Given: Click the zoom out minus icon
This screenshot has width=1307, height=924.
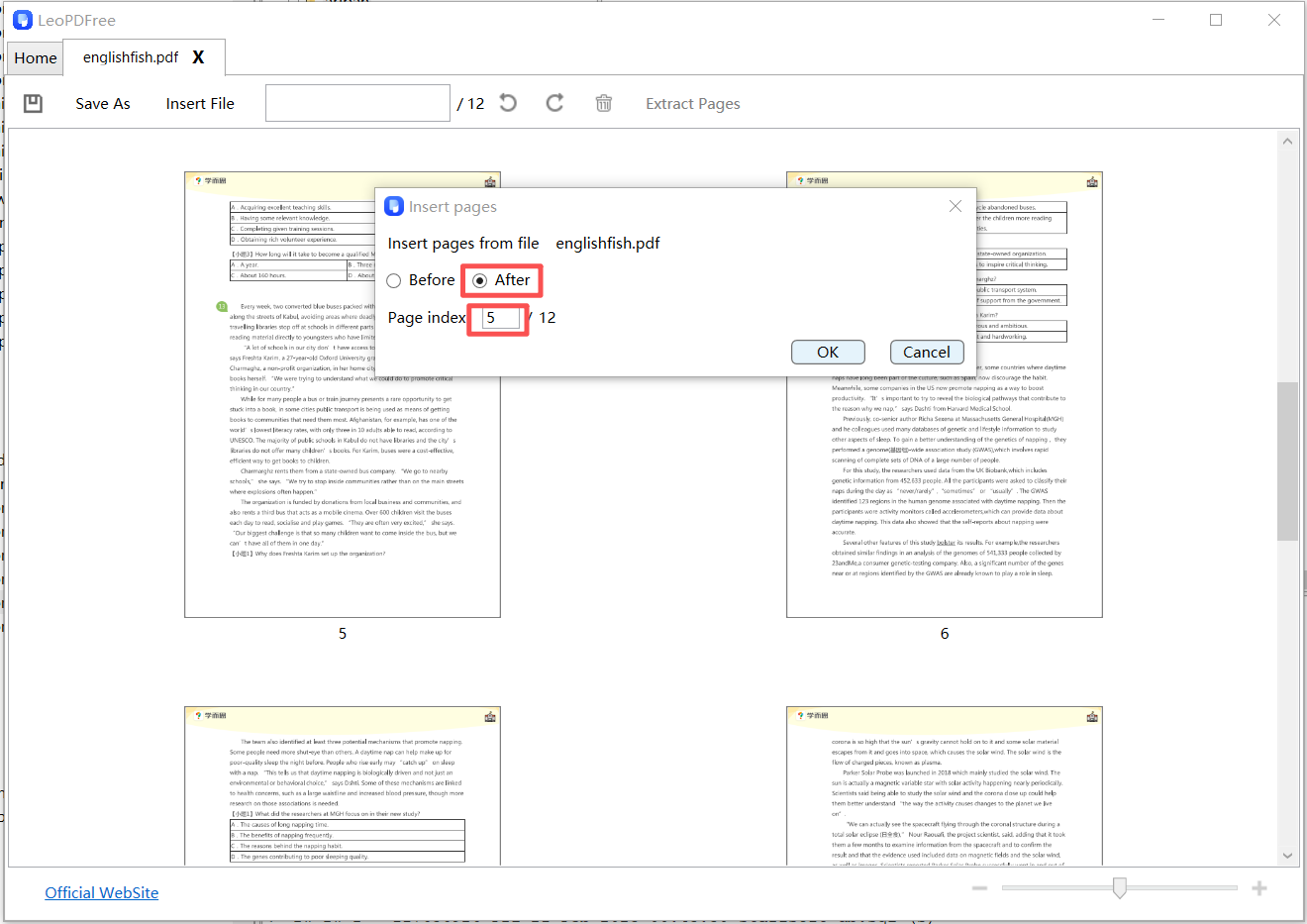Looking at the screenshot, I should coord(979,888).
